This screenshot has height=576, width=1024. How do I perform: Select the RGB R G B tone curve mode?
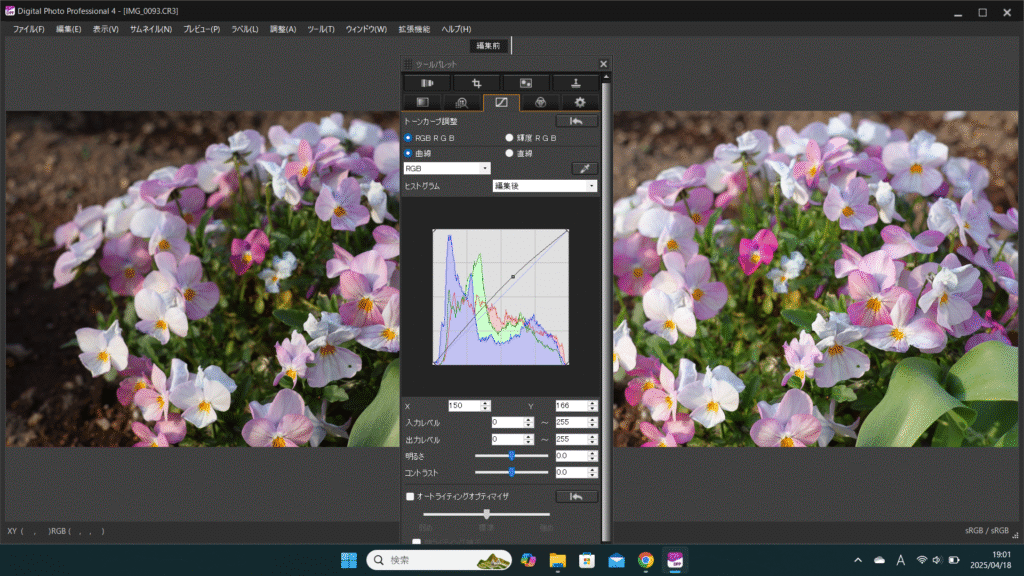click(x=408, y=138)
